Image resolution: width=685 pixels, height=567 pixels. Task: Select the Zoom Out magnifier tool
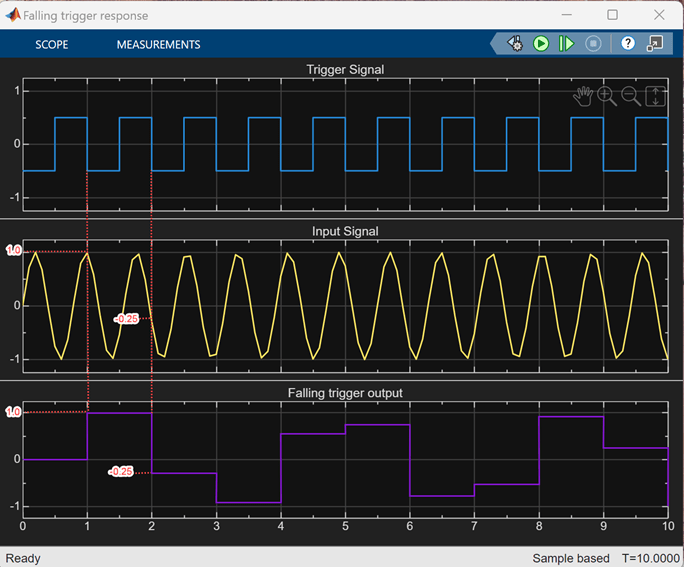click(631, 96)
